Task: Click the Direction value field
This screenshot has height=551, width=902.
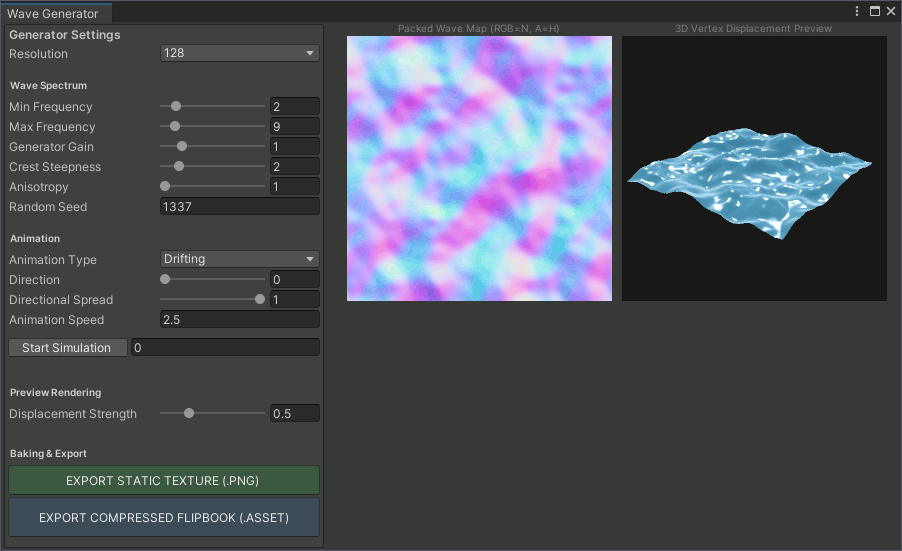Action: 295,280
